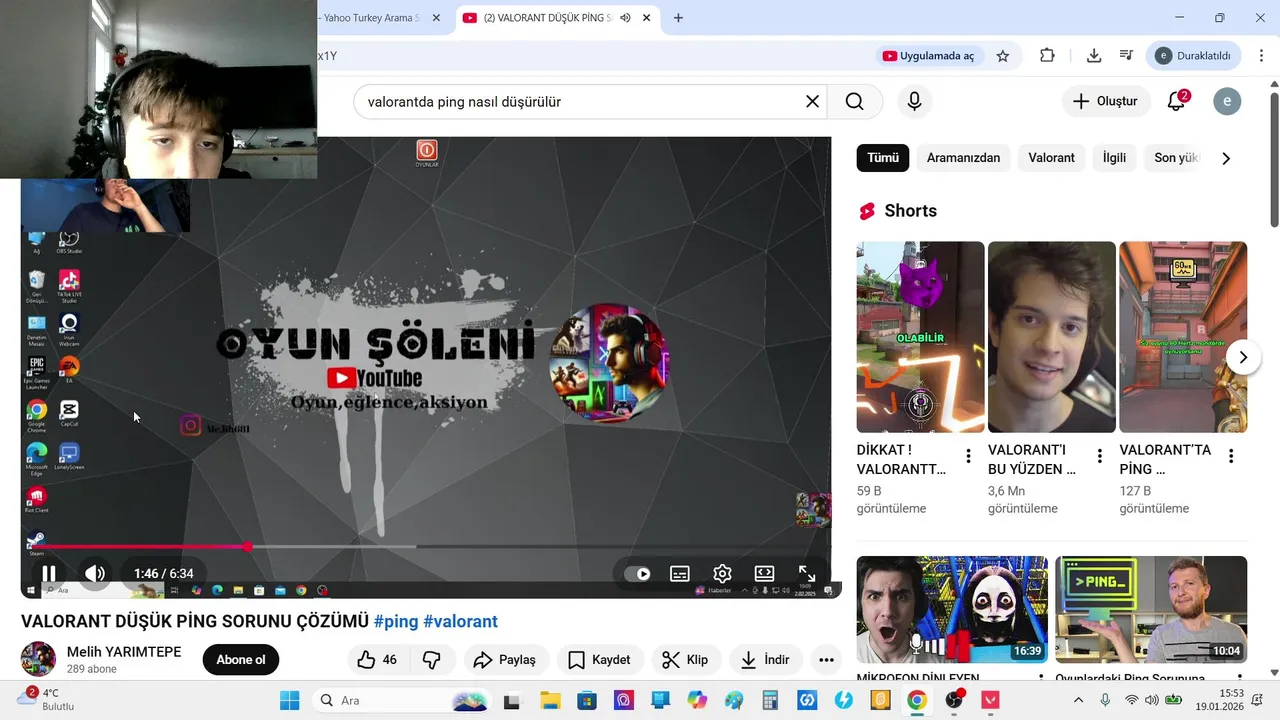Select the Tümü filter chip
The width and height of the screenshot is (1280, 720).
pos(883,158)
